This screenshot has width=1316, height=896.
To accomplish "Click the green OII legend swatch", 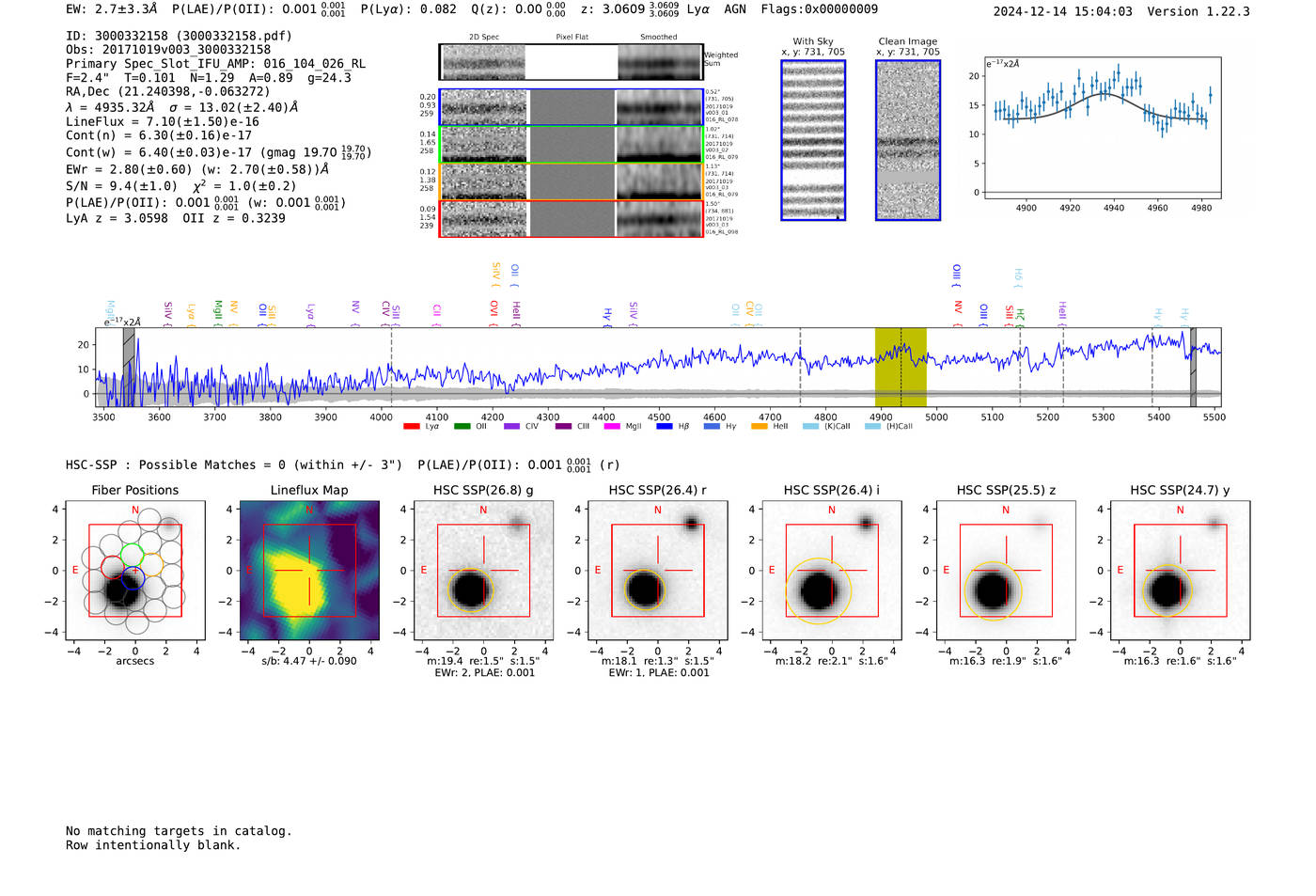I will coord(462,426).
